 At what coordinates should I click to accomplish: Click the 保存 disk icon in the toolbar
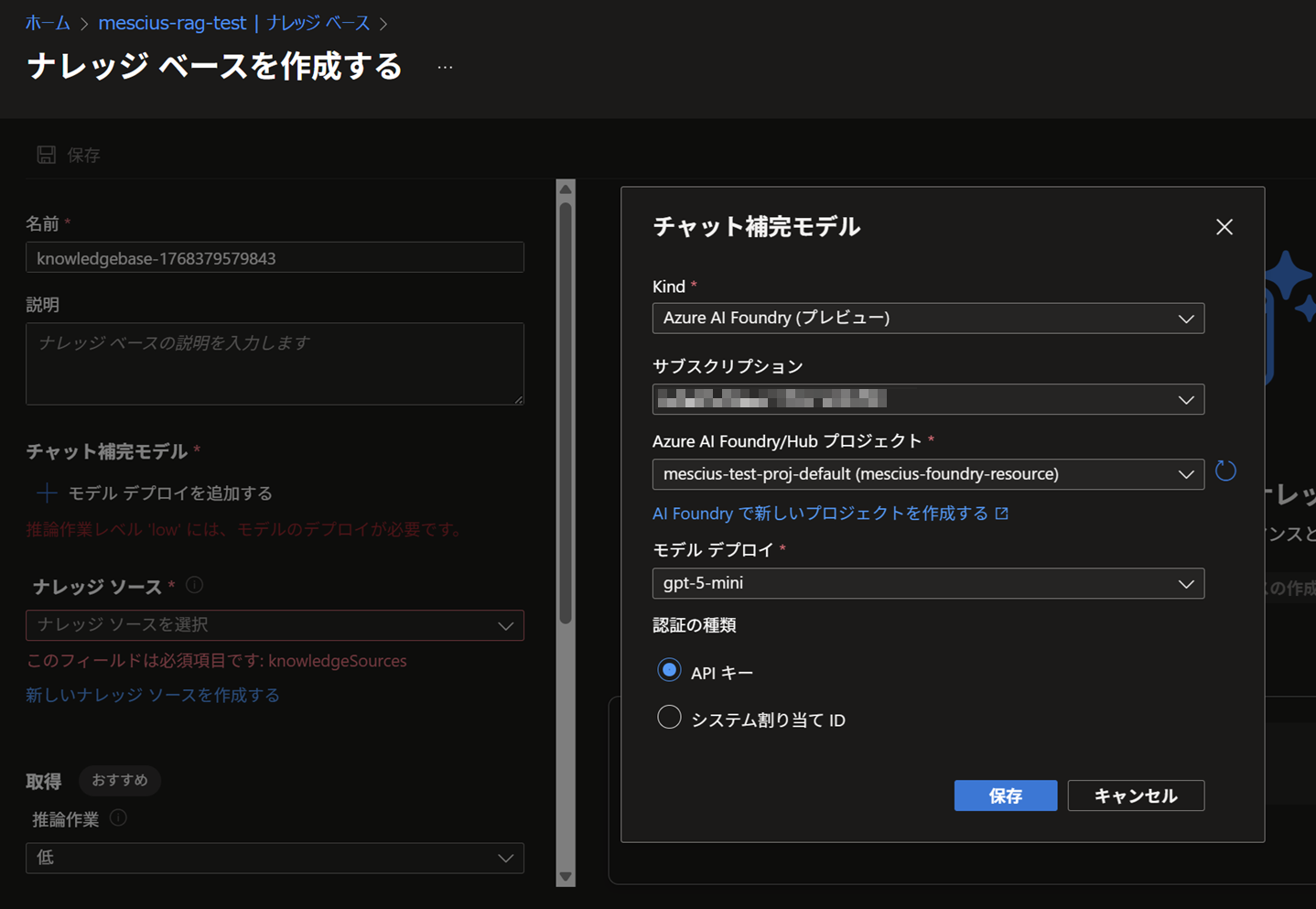coord(46,154)
